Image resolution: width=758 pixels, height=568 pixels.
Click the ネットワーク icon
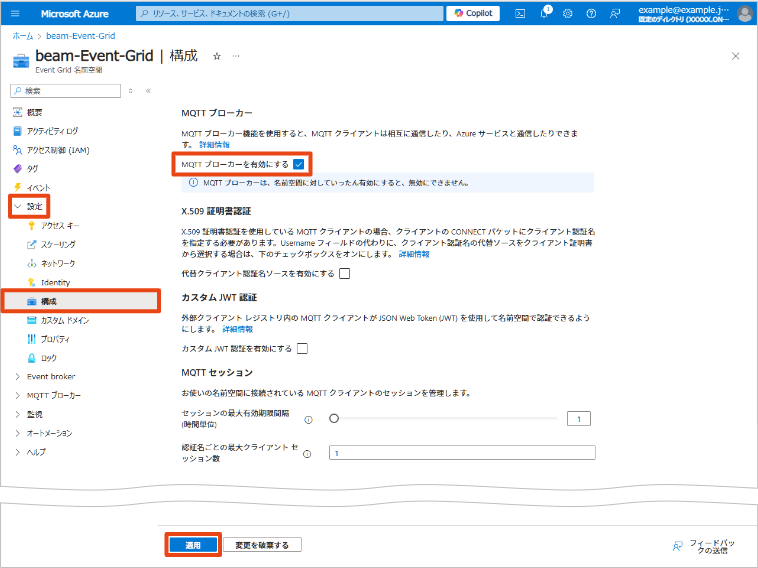[31, 263]
